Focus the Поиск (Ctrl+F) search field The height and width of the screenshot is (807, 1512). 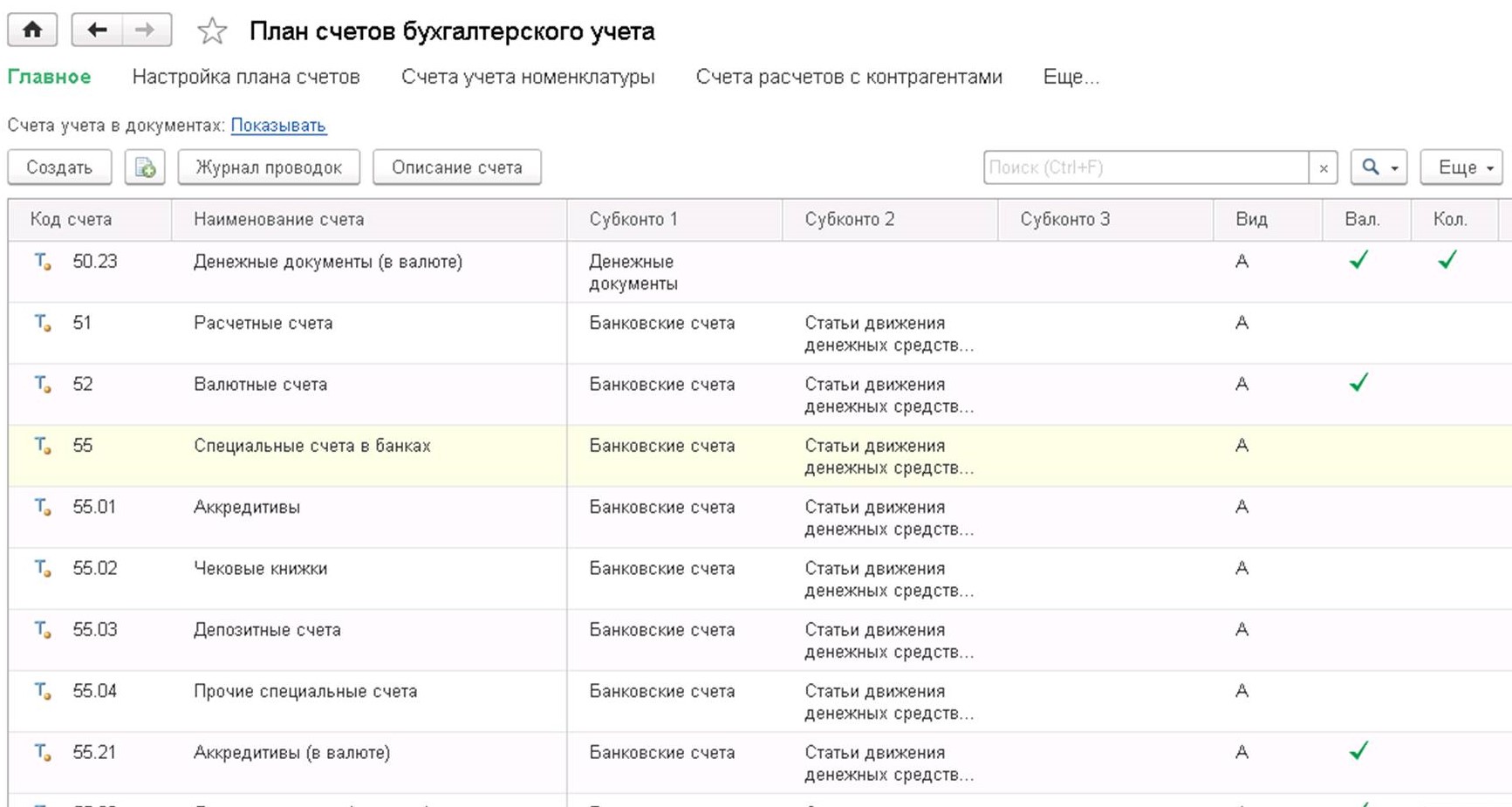[1145, 168]
